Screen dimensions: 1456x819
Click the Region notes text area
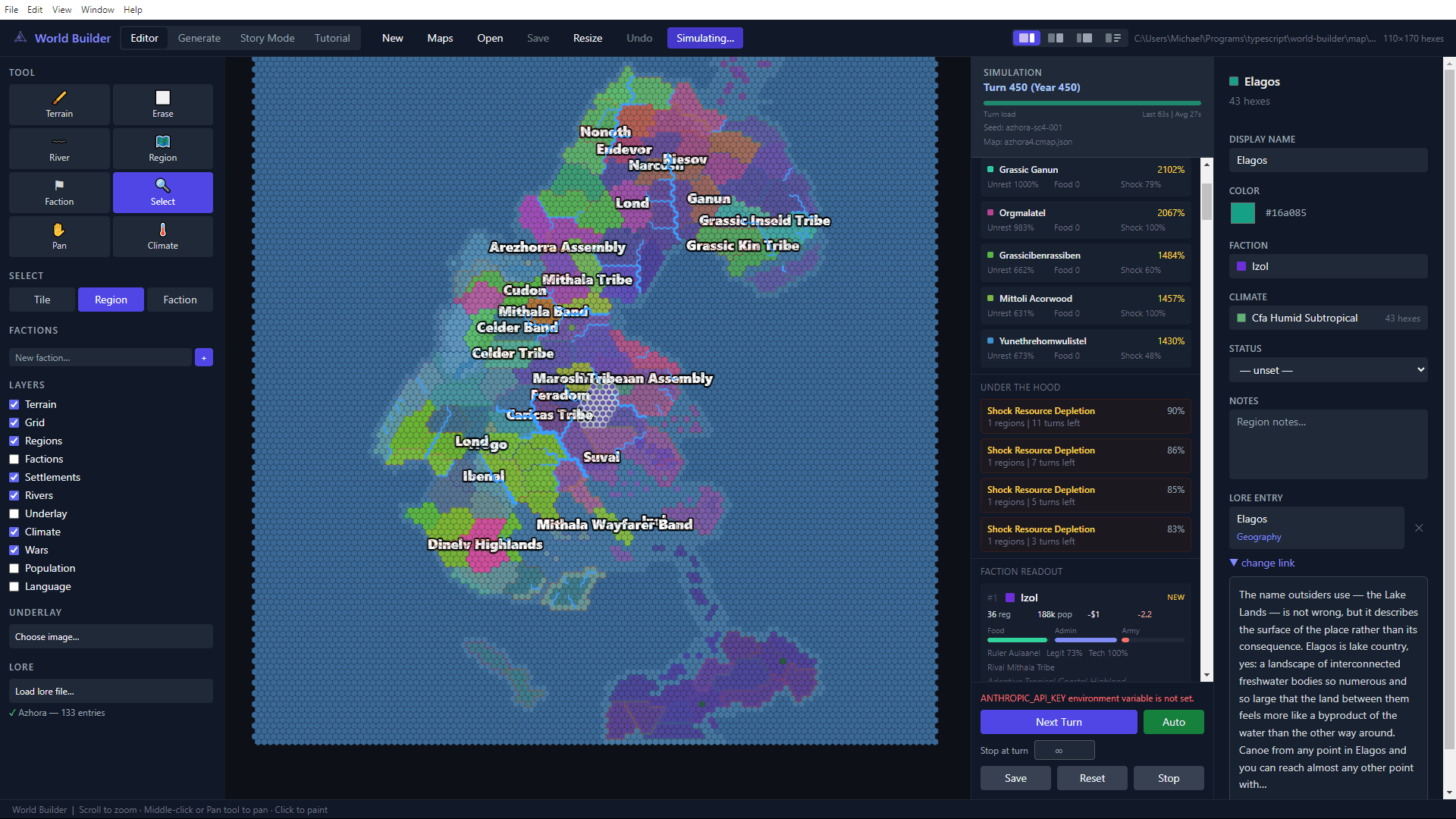(1329, 444)
